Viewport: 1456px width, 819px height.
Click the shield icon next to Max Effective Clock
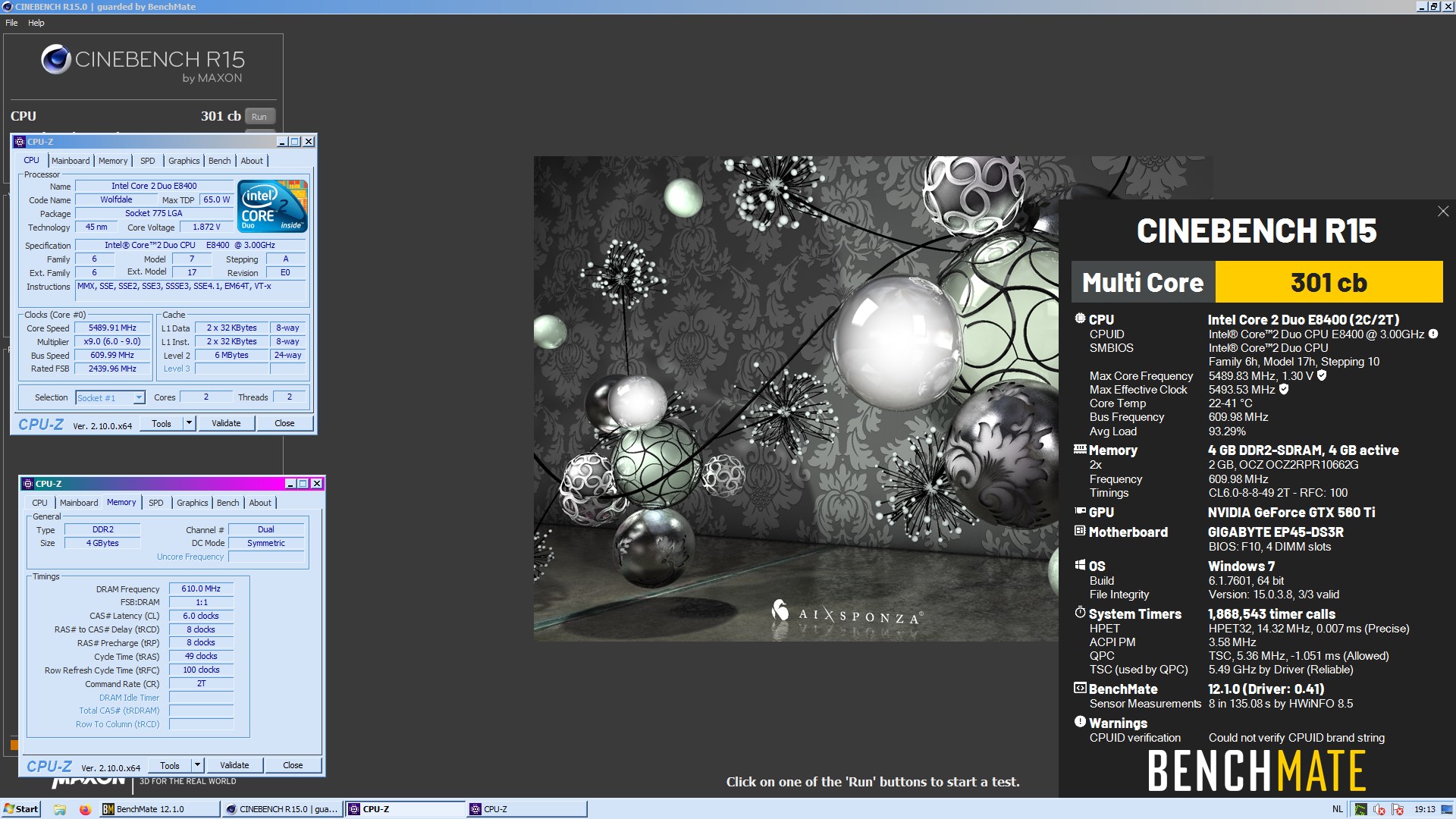tap(1284, 389)
